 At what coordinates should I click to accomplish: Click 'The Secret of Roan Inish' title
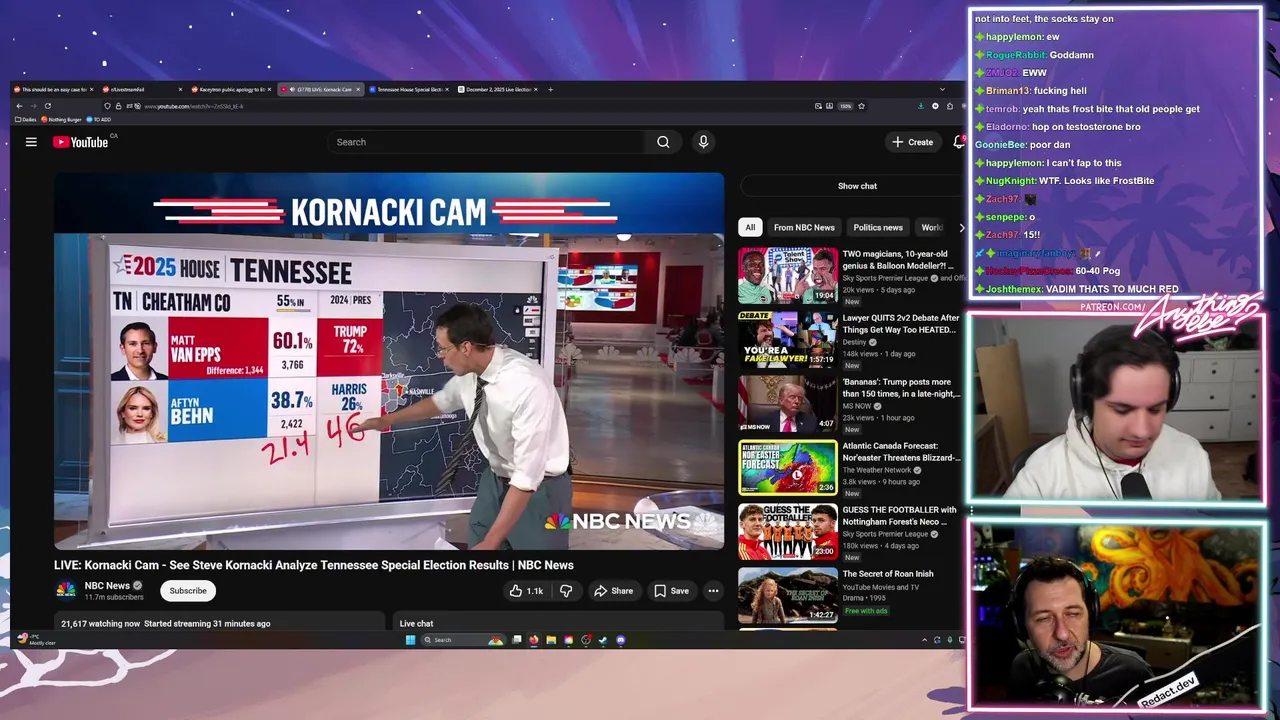coord(888,574)
